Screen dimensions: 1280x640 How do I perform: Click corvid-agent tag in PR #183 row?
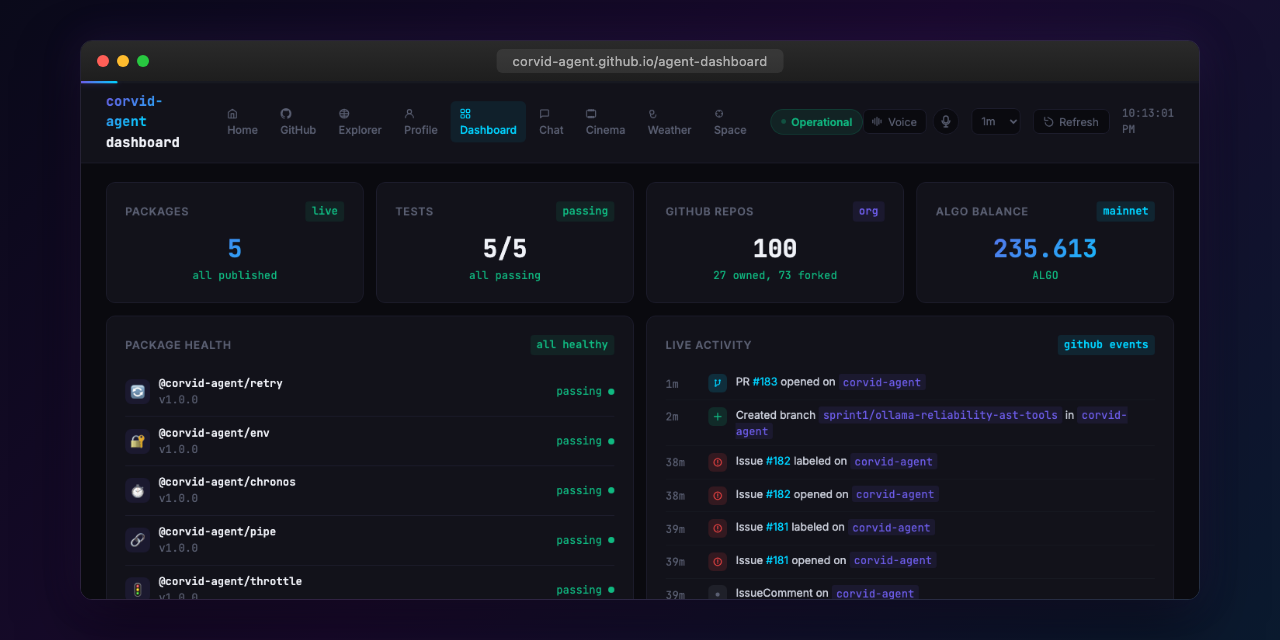(x=882, y=382)
